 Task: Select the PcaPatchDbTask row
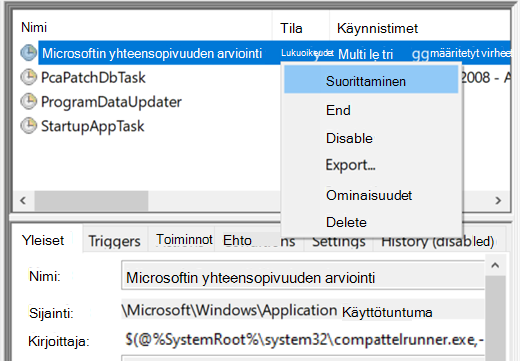[93, 77]
